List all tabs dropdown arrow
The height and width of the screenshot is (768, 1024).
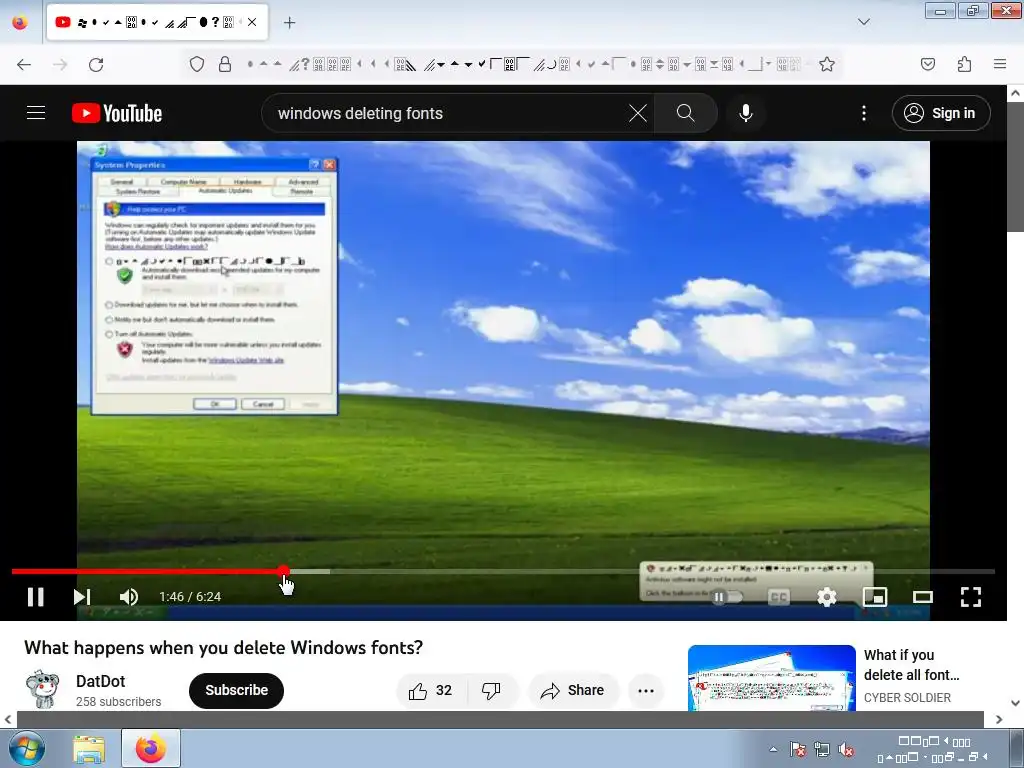[x=864, y=22]
